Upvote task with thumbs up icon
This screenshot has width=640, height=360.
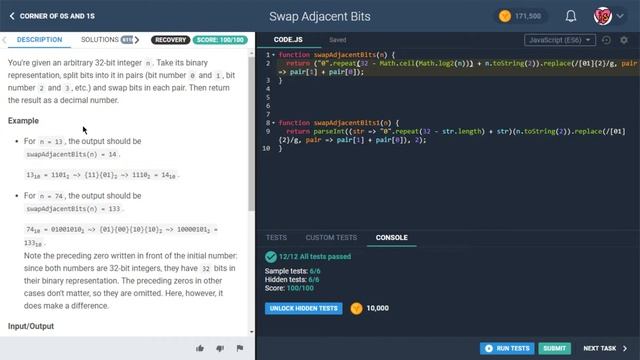200,348
